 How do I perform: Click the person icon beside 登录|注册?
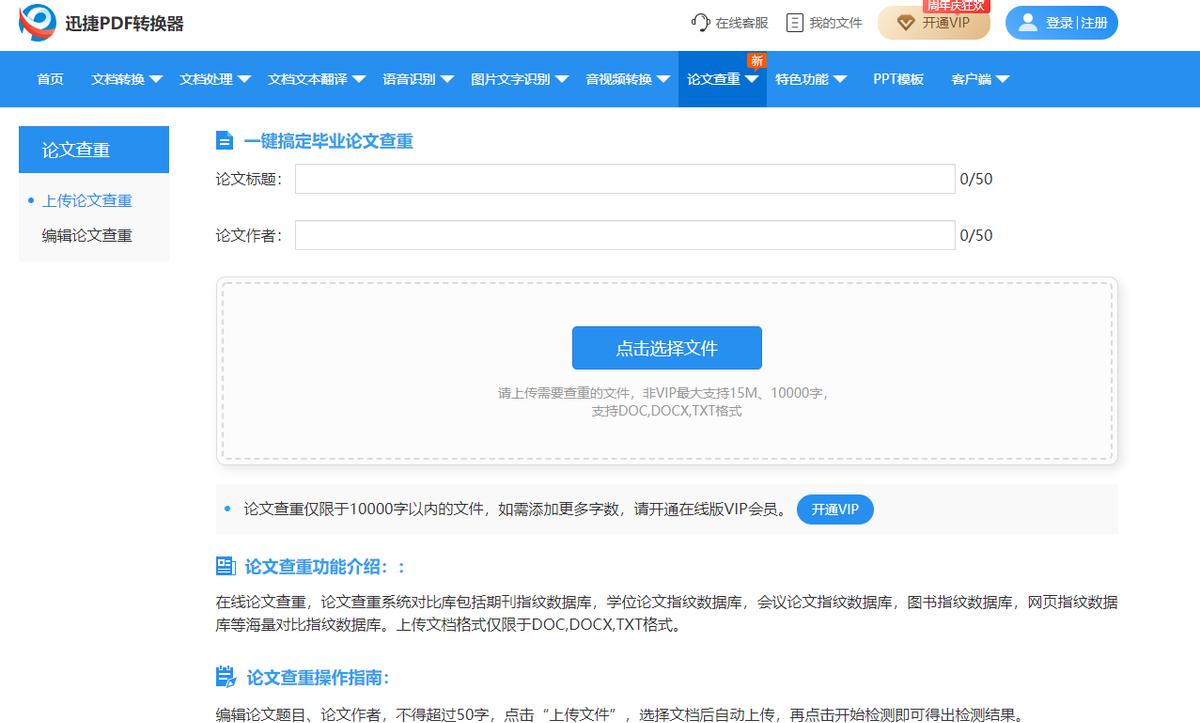point(1028,22)
